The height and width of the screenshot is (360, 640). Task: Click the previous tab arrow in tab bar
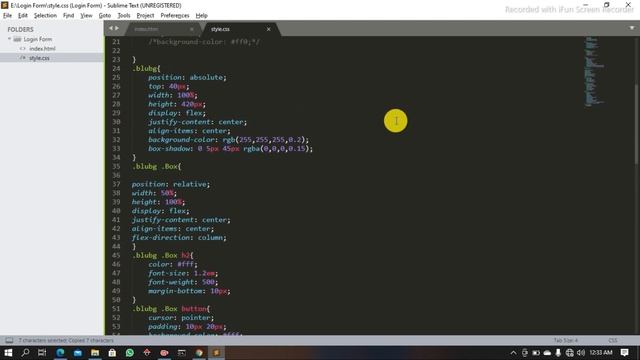pos(111,28)
